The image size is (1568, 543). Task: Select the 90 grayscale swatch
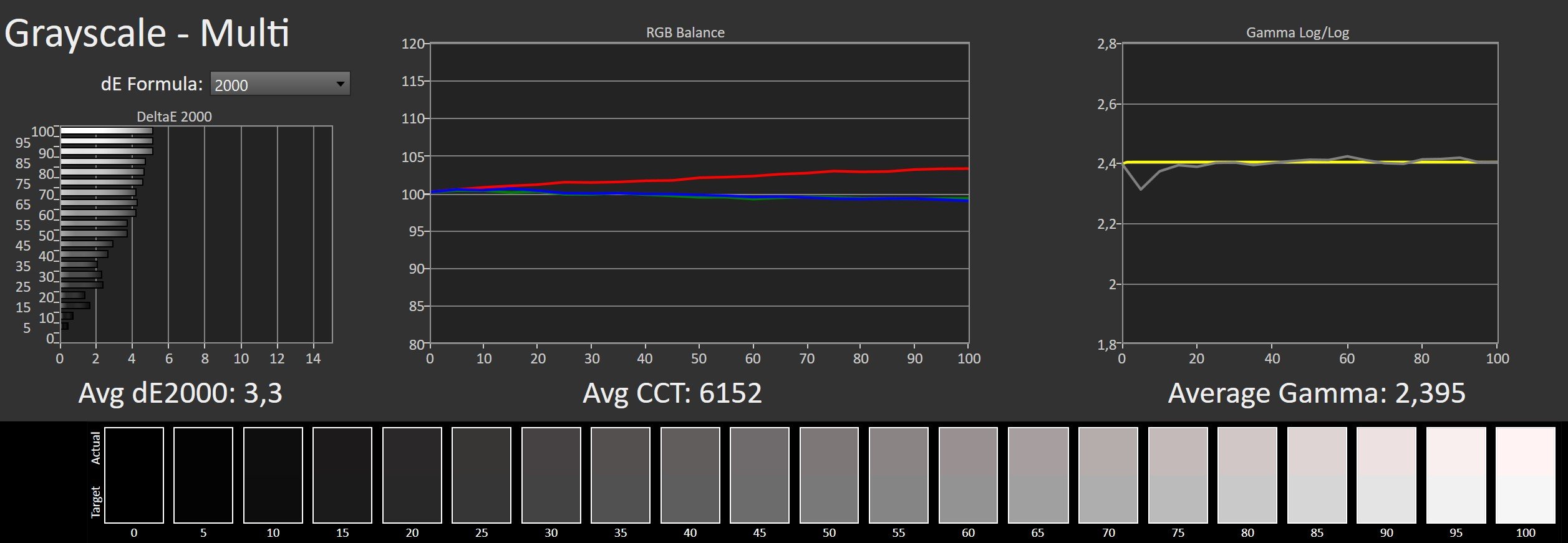(1387, 475)
